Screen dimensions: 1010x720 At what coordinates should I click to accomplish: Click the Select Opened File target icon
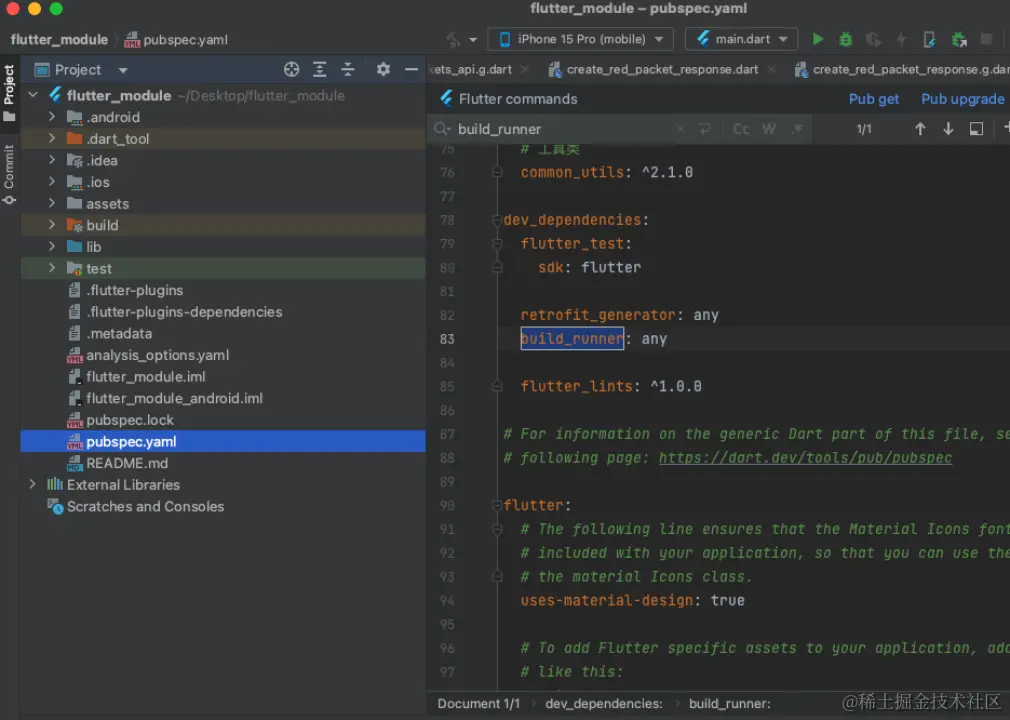pos(291,70)
